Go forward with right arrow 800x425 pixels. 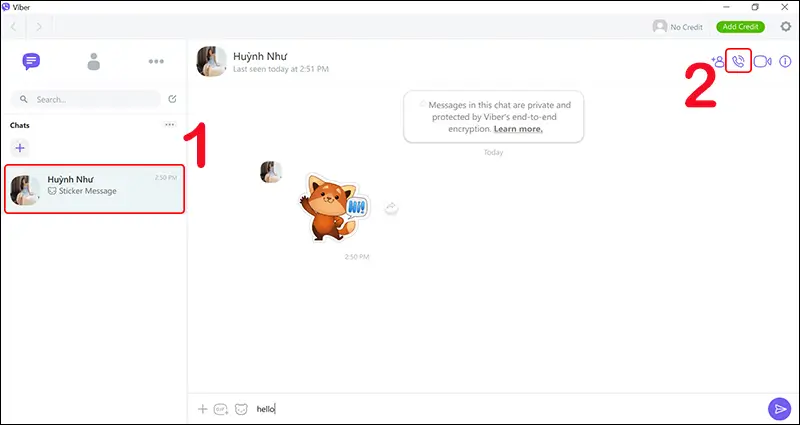tap(39, 27)
